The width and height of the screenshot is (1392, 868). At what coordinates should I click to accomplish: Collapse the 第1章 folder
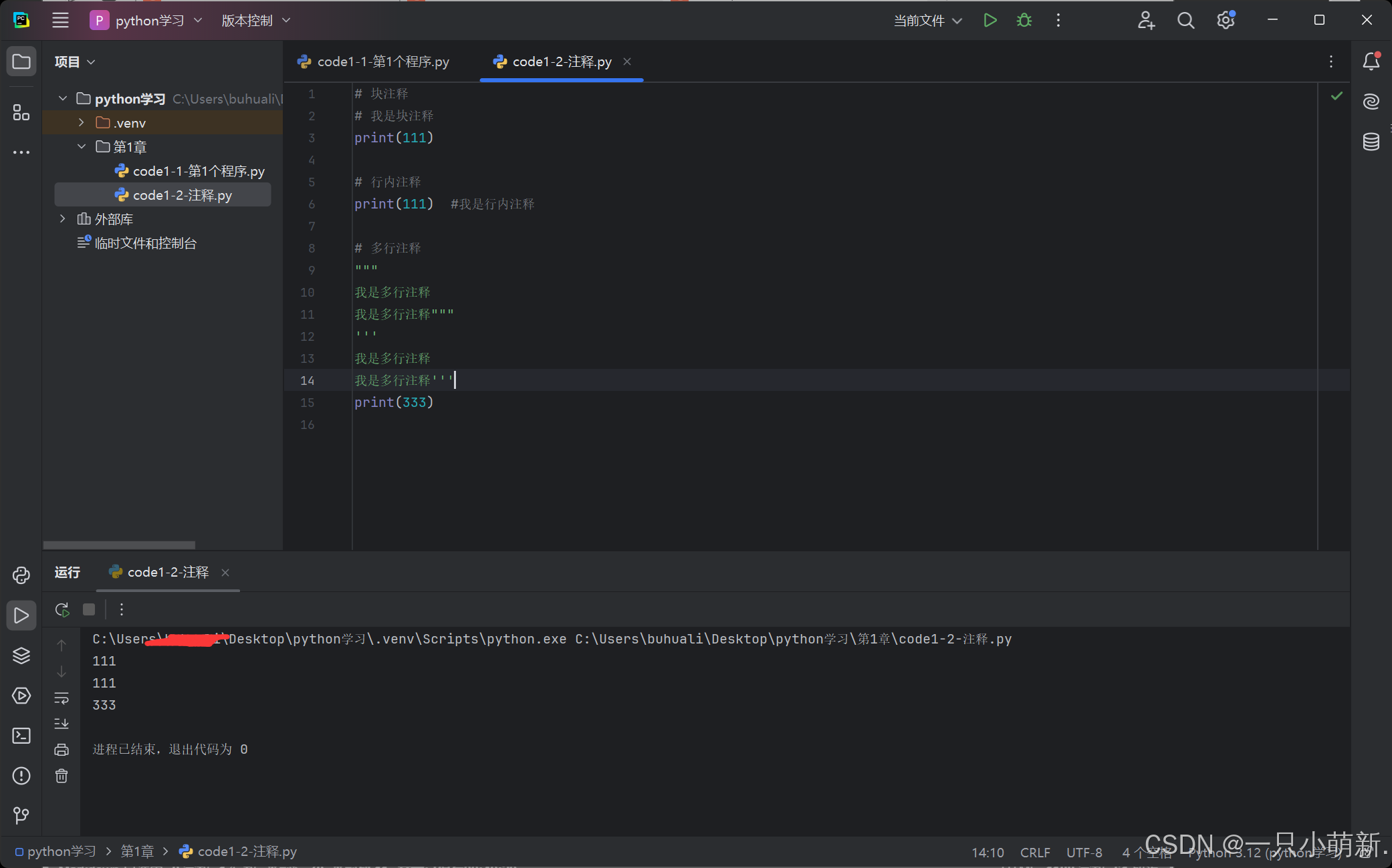click(x=82, y=146)
